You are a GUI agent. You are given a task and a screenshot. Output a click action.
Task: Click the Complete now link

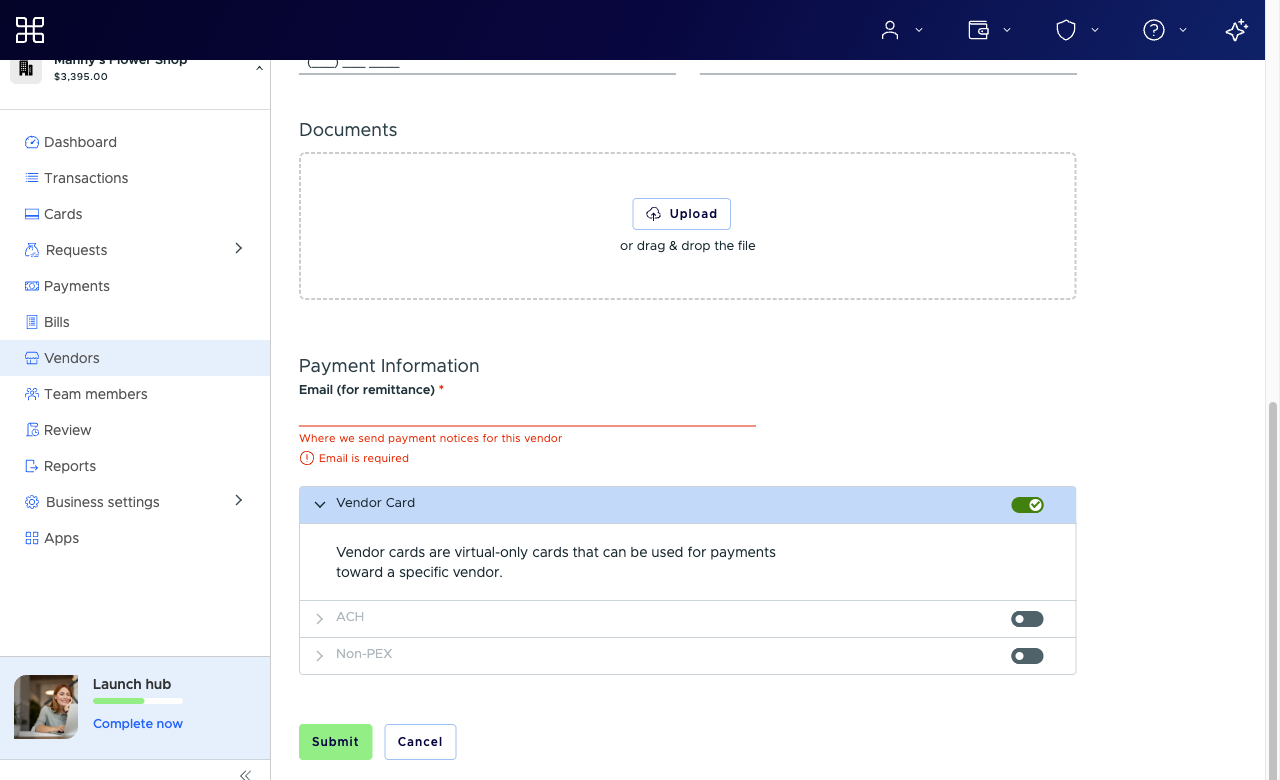click(x=138, y=723)
